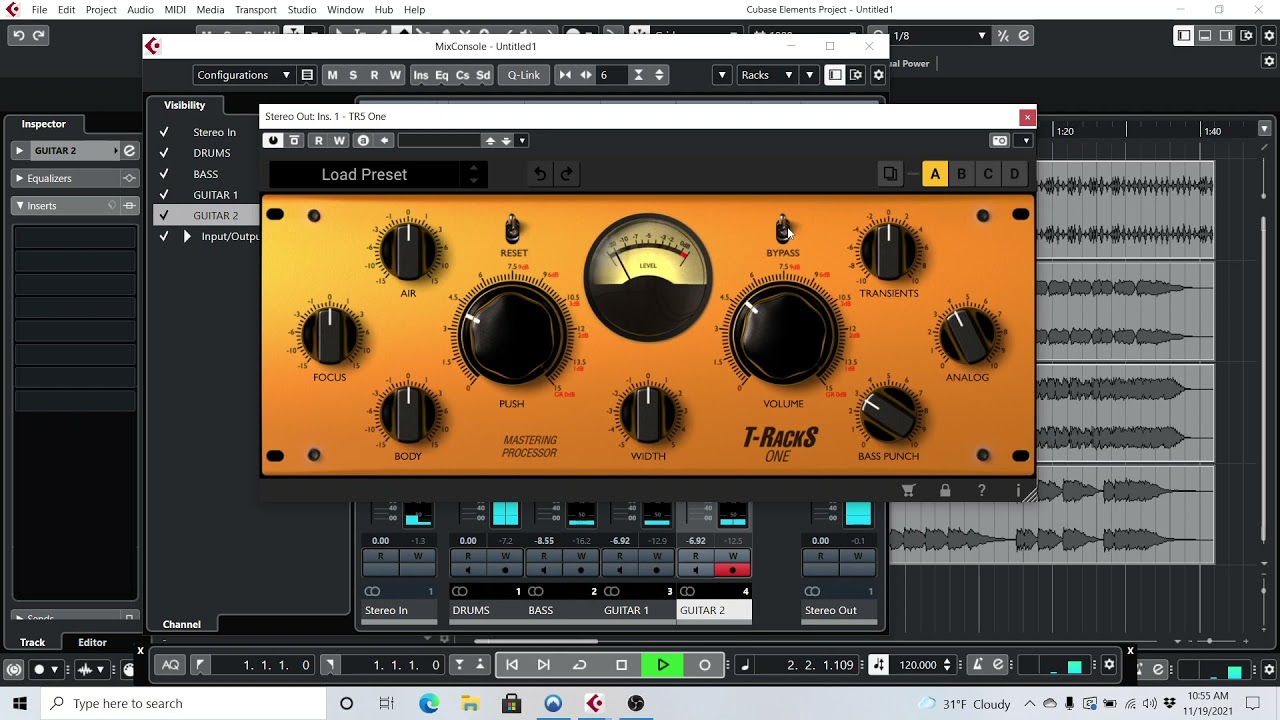This screenshot has width=1280, height=720.
Task: Click the large VOLUME knob
Action: [x=783, y=335]
